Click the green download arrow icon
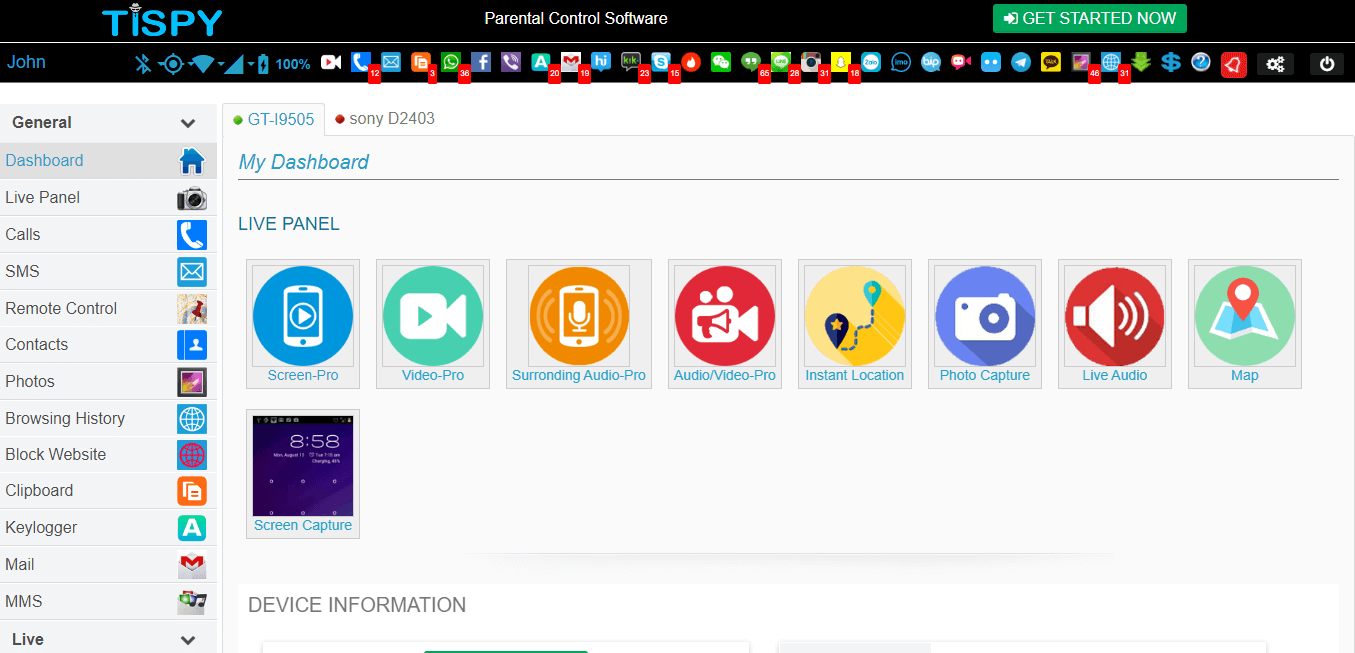This screenshot has height=653, width=1355. click(x=1141, y=62)
